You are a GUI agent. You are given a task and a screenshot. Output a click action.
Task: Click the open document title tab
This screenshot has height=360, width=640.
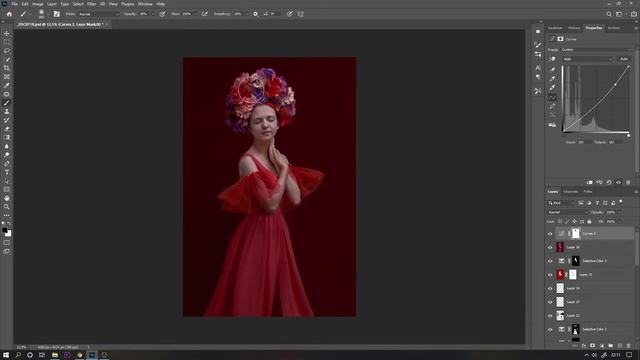click(x=60, y=24)
